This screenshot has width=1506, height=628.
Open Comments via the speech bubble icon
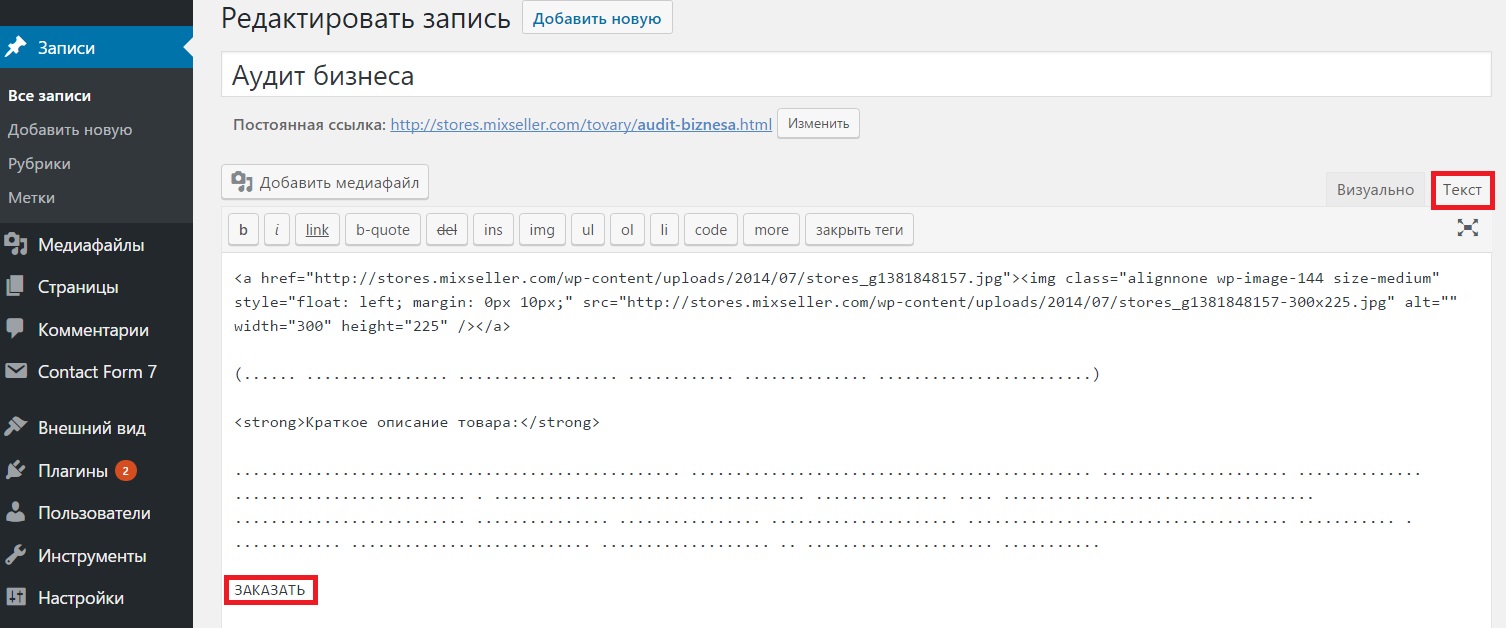point(16,329)
